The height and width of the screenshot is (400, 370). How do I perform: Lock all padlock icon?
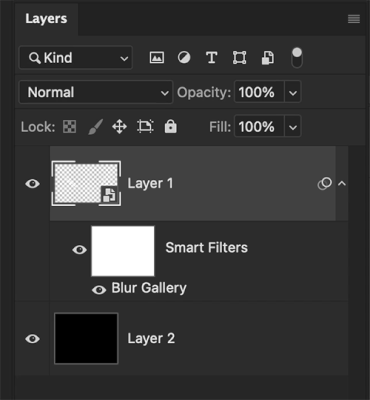click(170, 127)
